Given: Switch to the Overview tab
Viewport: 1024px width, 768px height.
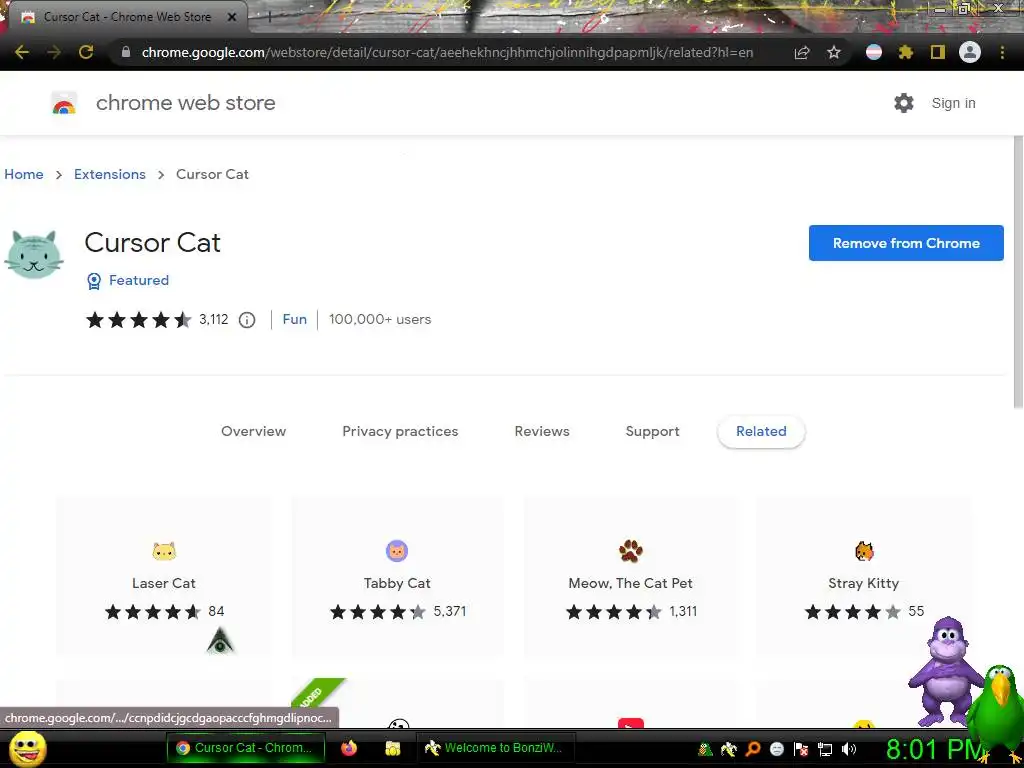Looking at the screenshot, I should point(253,431).
